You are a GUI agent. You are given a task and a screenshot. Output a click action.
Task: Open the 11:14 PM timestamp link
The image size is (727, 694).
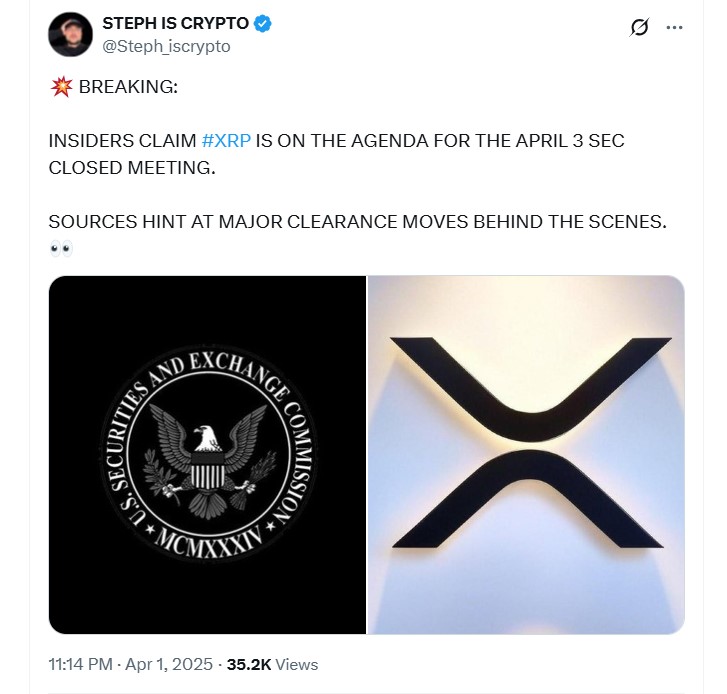[x=81, y=664]
